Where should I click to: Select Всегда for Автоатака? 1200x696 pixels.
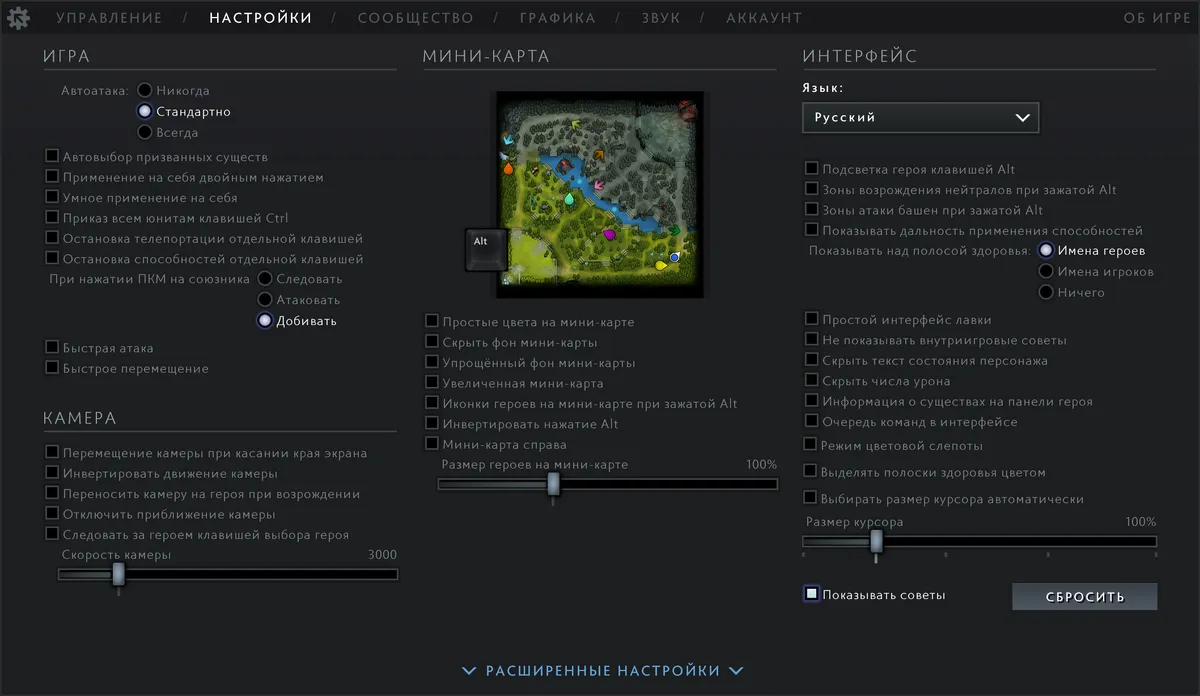[145, 132]
